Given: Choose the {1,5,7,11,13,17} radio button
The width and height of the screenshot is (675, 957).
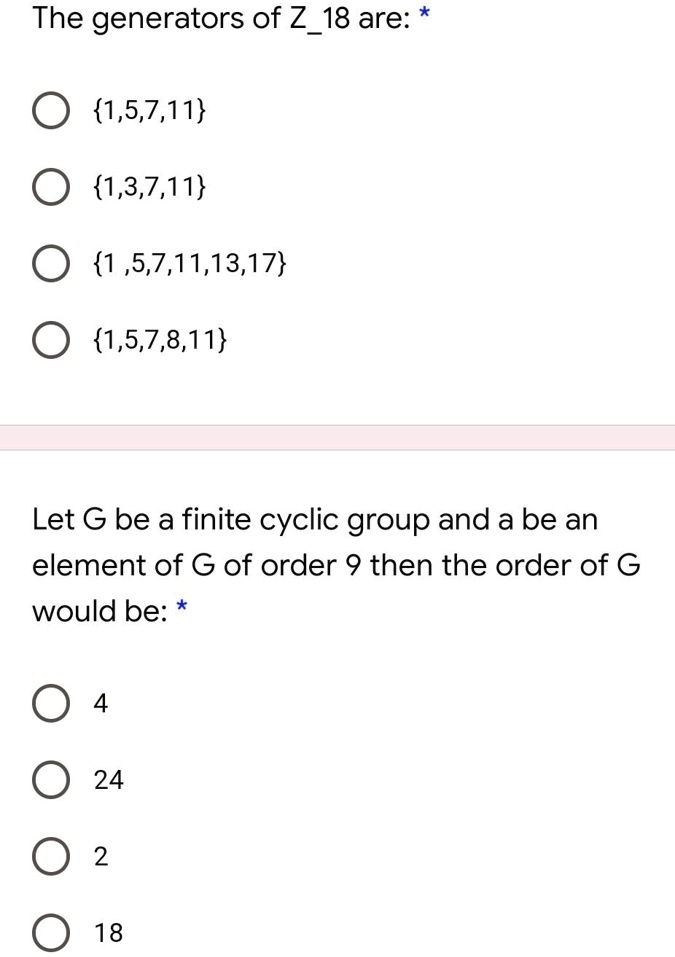Looking at the screenshot, I should point(51,264).
